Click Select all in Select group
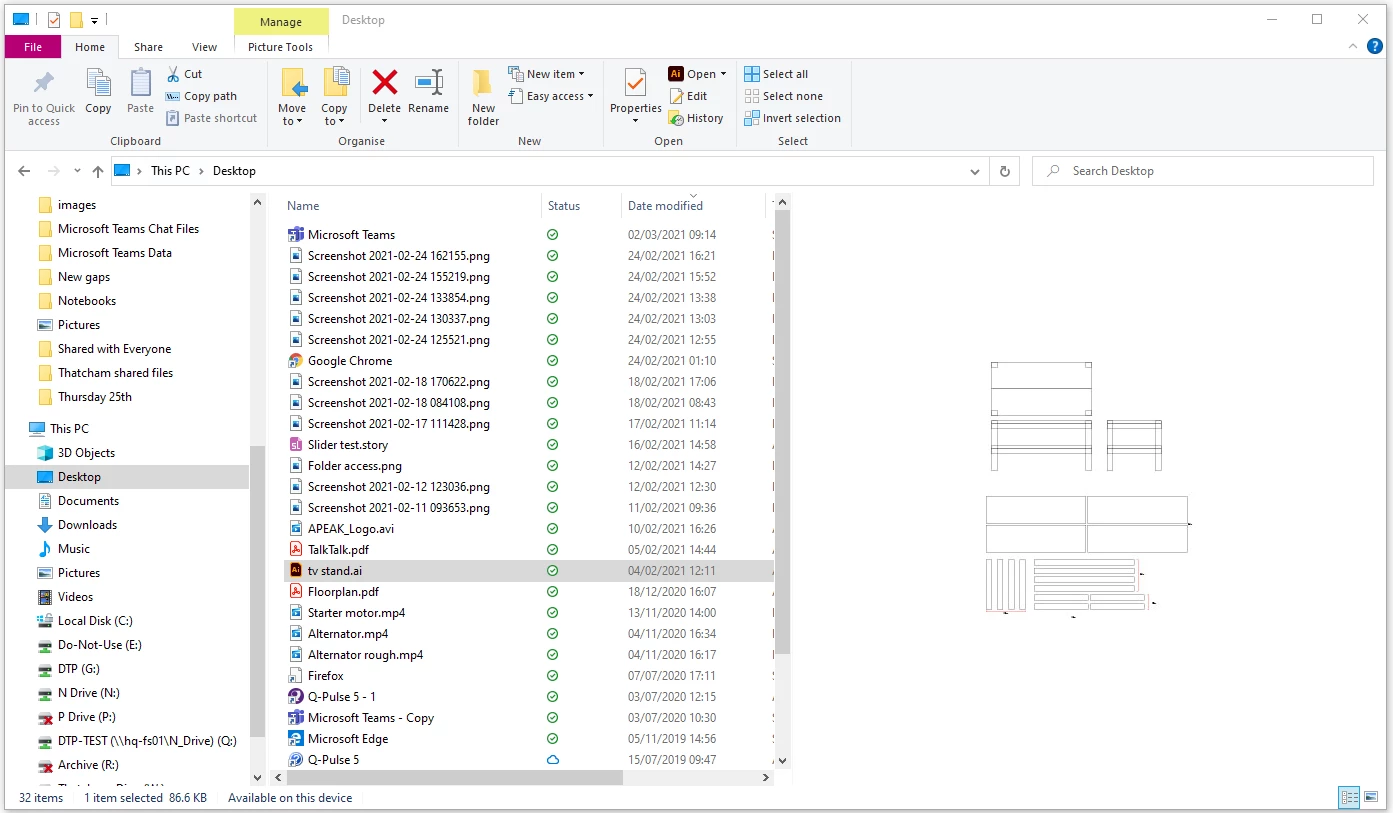Viewport: 1393px width, 813px height. 776,74
